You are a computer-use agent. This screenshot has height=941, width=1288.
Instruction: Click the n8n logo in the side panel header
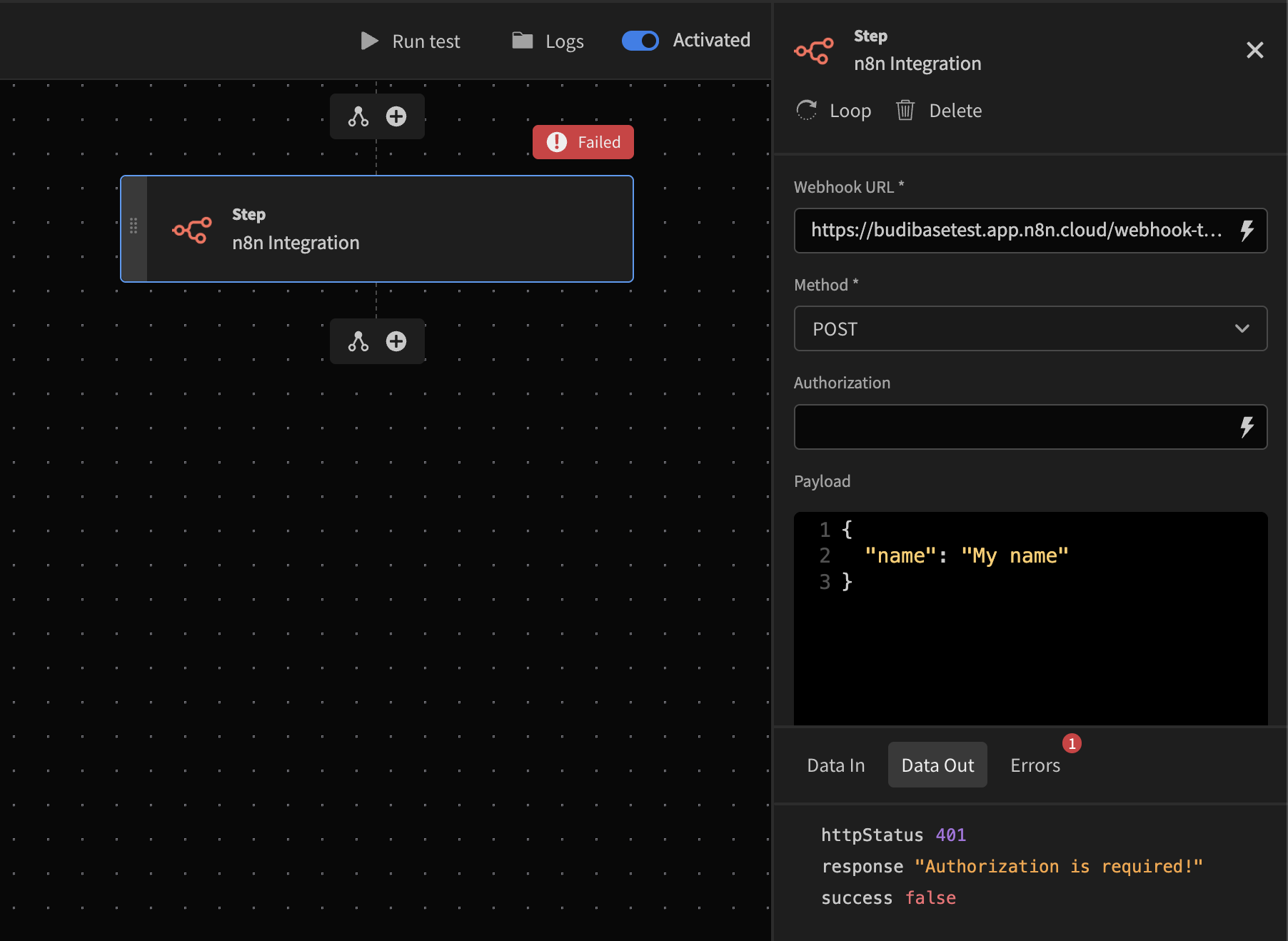point(814,51)
